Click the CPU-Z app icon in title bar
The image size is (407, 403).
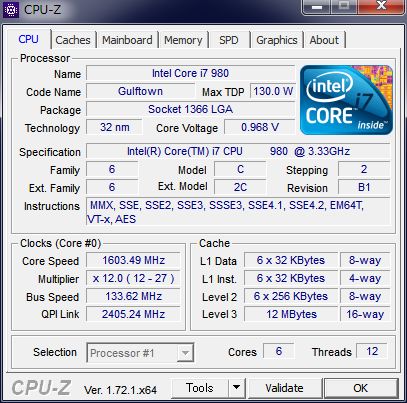(x=11, y=10)
